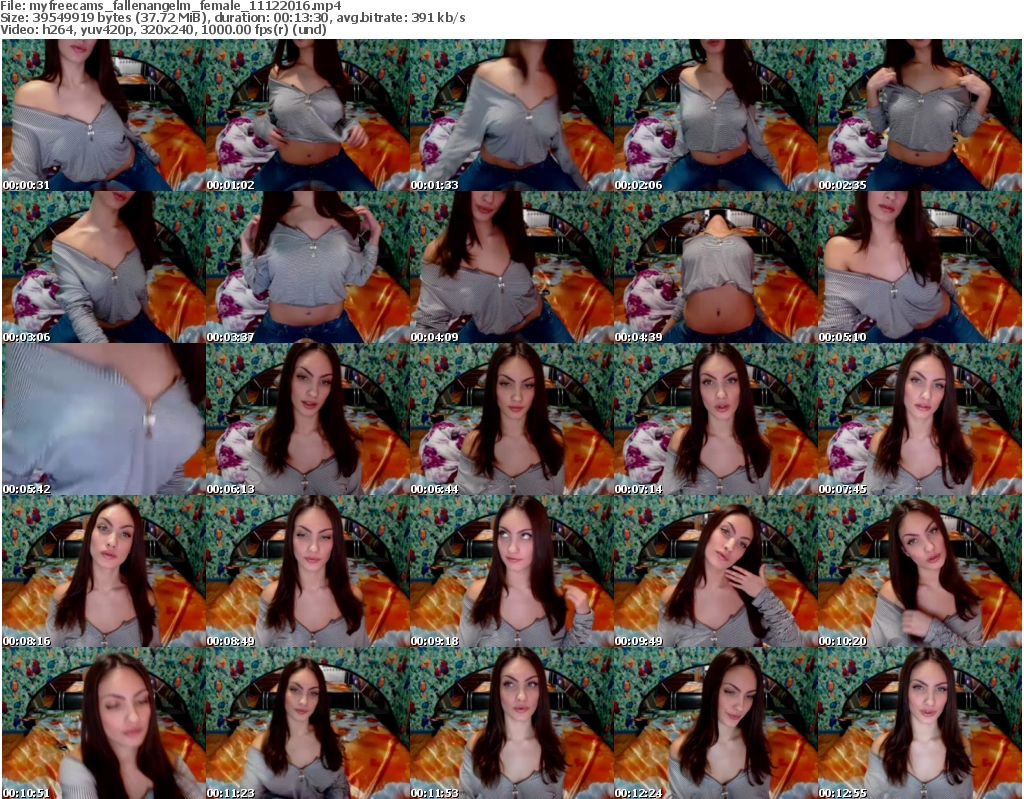
Task: Select the thumbnail frame stamped 00:05:42
Action: tap(104, 419)
